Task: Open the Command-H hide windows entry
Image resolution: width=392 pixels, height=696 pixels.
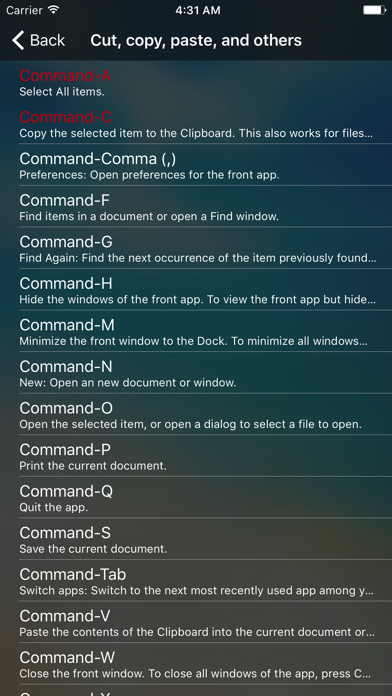Action: click(x=196, y=289)
